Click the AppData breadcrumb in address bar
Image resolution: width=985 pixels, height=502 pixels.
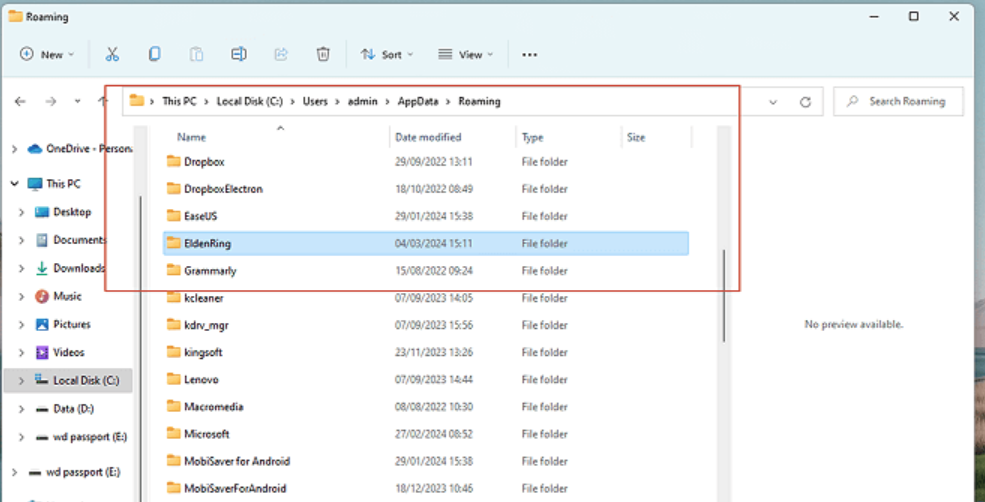(417, 101)
